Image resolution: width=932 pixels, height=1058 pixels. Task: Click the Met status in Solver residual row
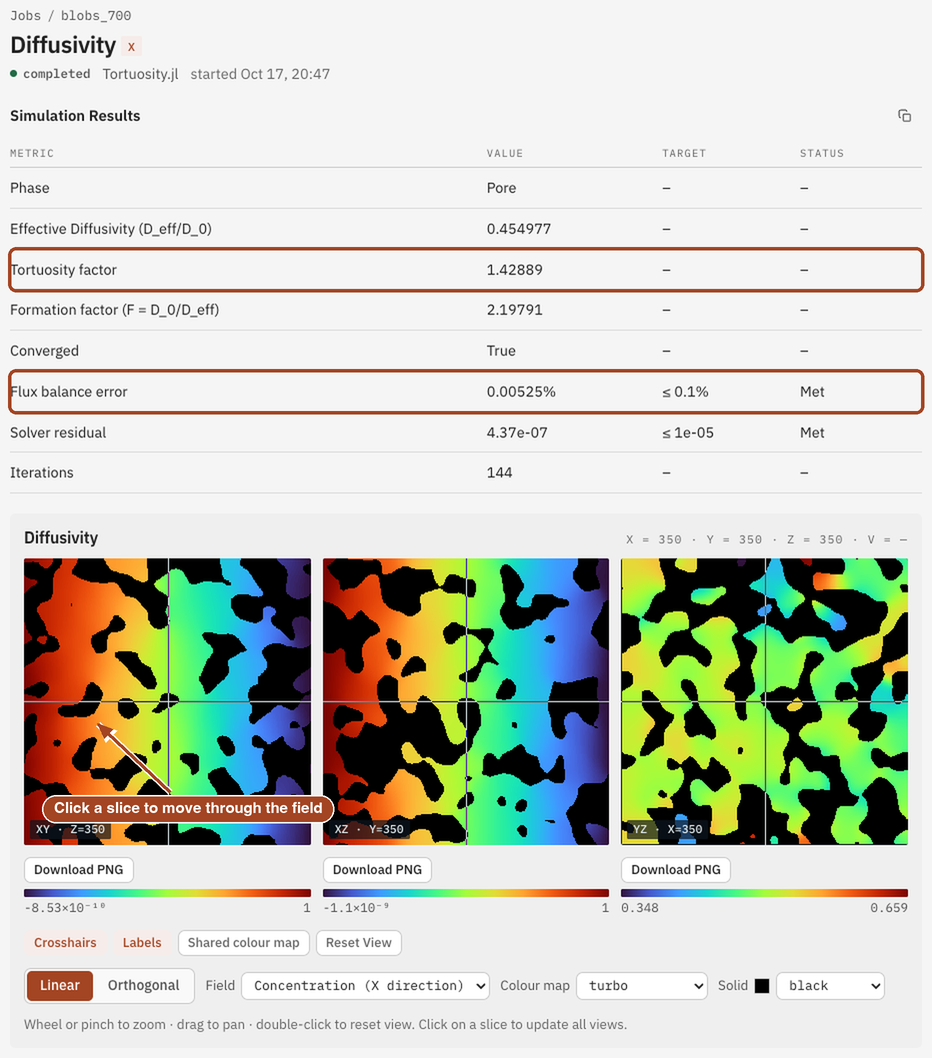[x=812, y=433]
